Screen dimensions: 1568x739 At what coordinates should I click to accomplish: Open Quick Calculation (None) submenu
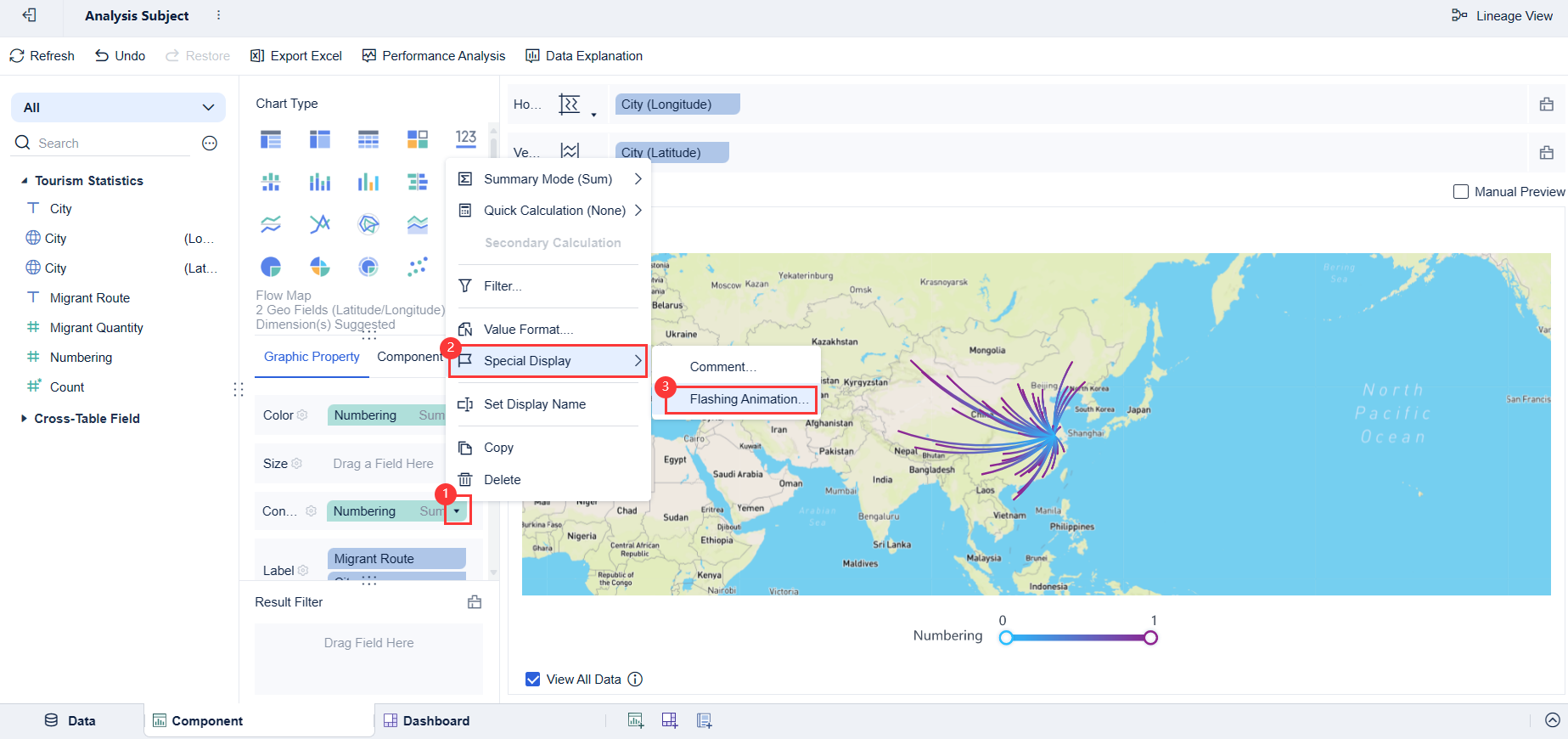(x=549, y=211)
